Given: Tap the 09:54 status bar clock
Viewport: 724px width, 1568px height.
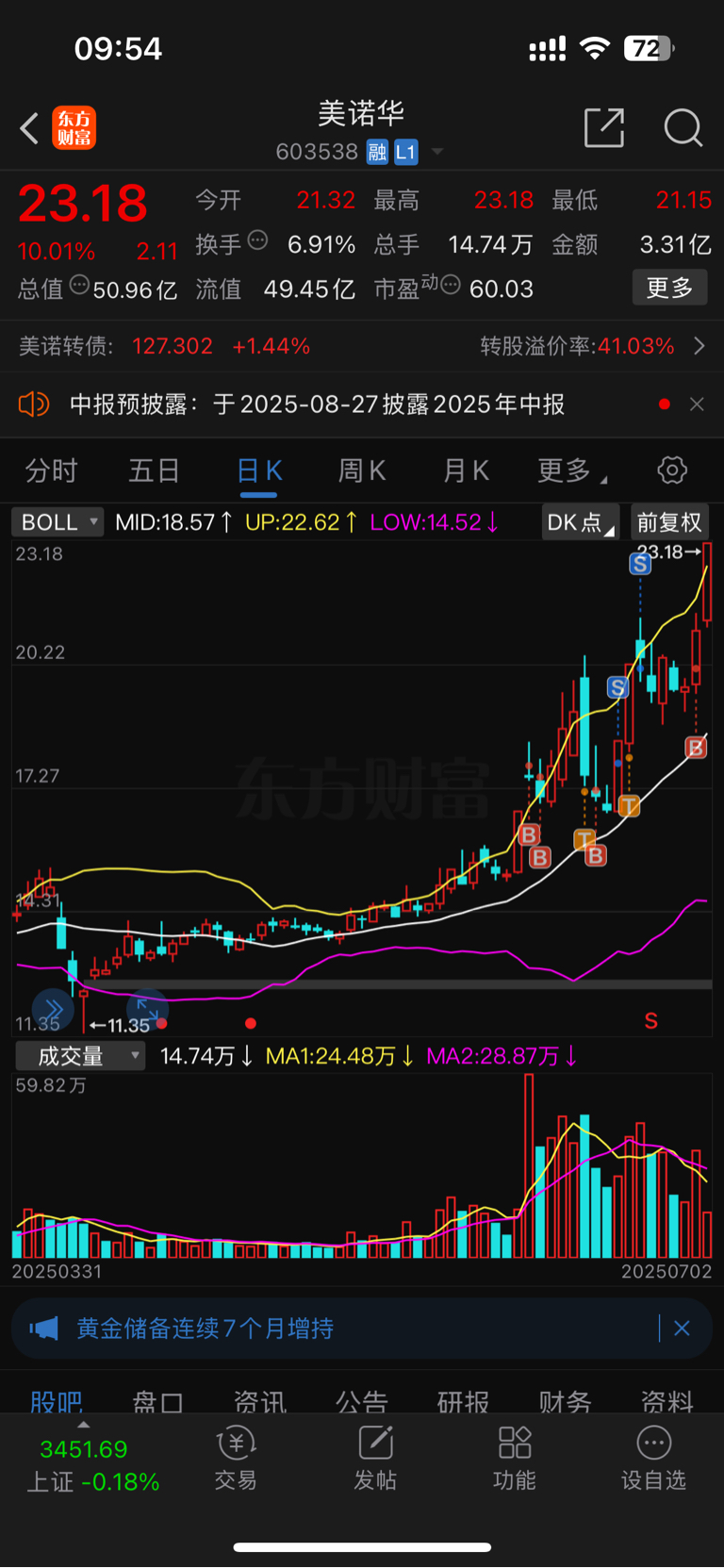Looking at the screenshot, I should tap(118, 49).
